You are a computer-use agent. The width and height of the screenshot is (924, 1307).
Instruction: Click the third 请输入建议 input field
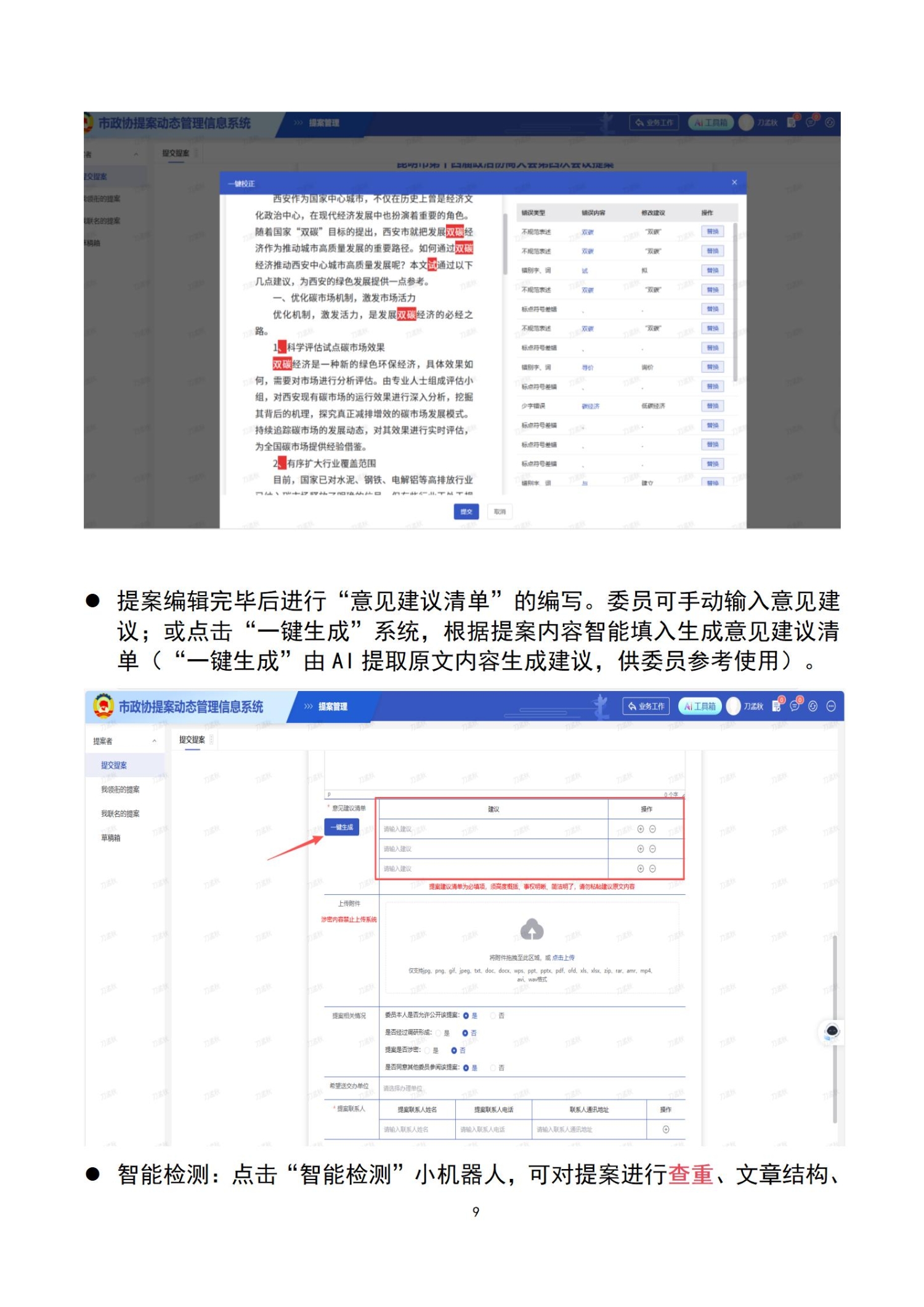pyautogui.click(x=493, y=868)
